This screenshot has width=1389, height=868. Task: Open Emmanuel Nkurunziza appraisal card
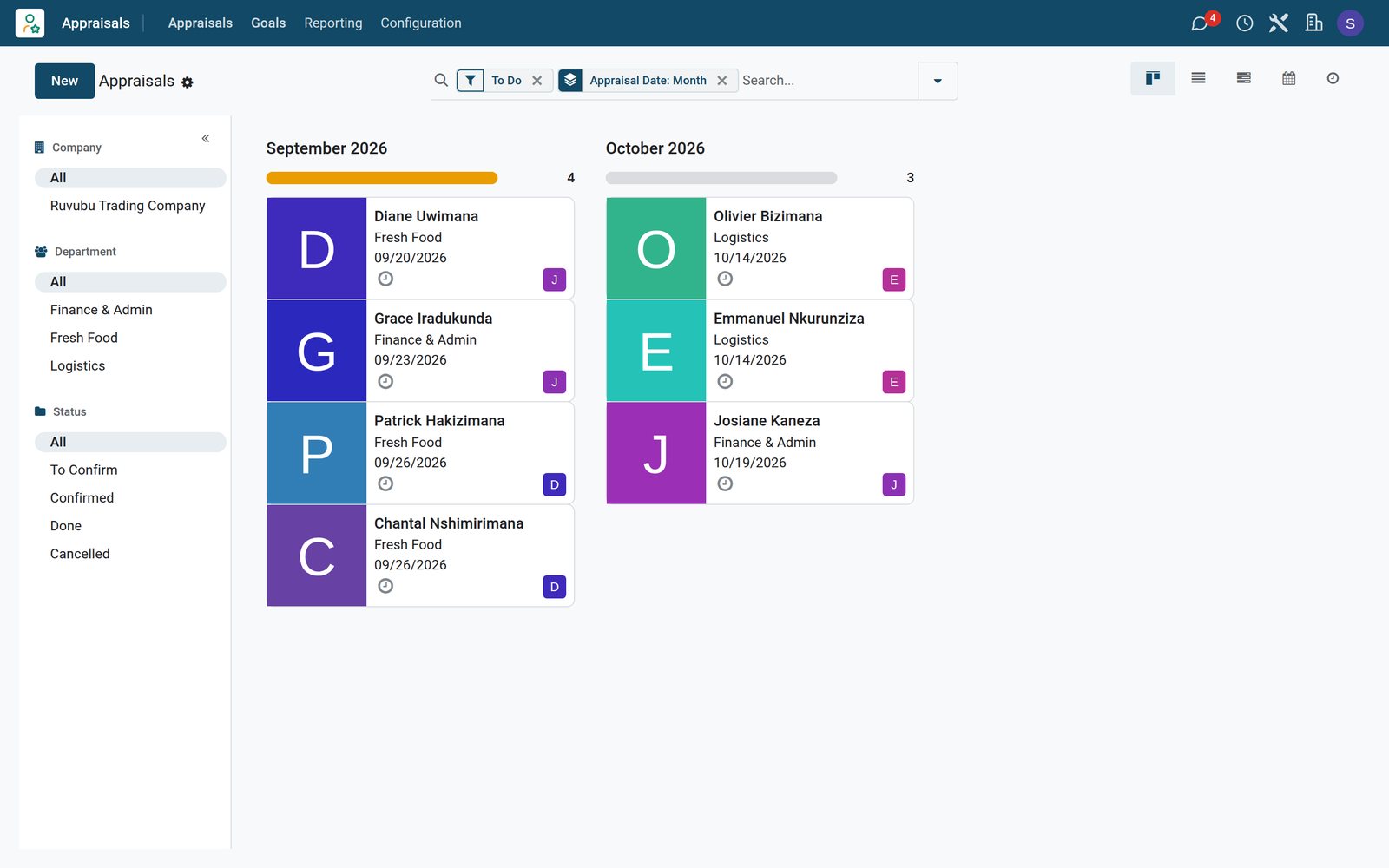click(x=760, y=351)
